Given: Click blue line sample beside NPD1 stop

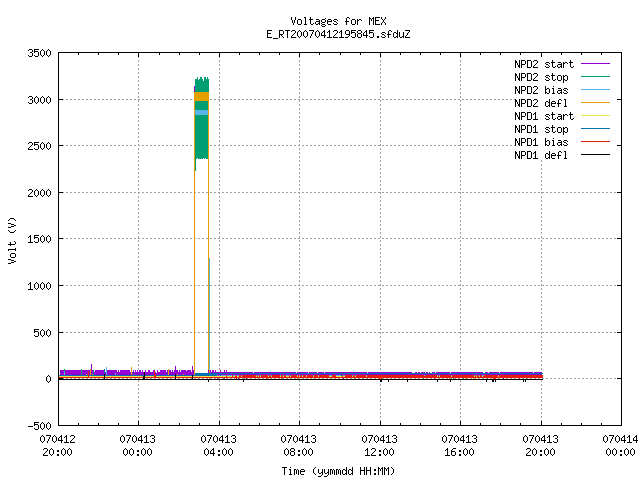Looking at the screenshot, I should [x=596, y=129].
